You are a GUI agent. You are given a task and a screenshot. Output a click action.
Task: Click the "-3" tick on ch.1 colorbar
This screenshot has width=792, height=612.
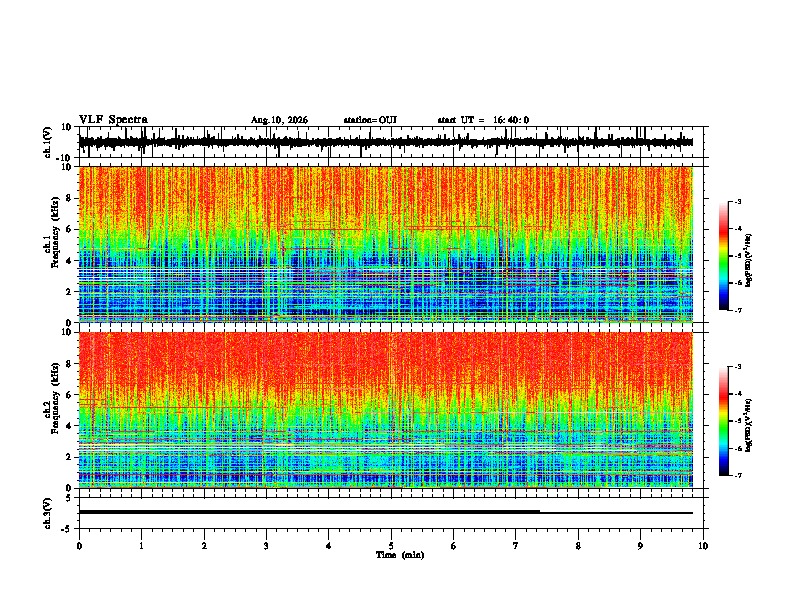point(738,201)
